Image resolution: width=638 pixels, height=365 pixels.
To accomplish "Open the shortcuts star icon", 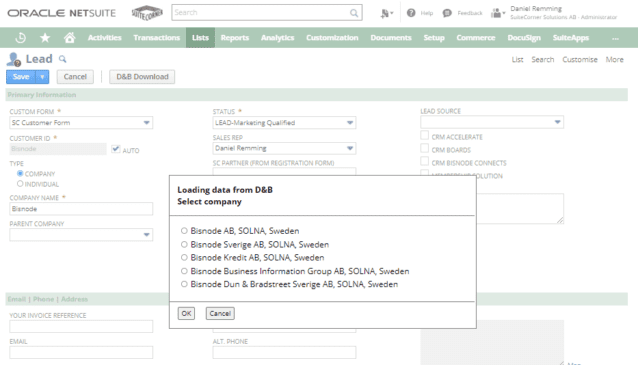I will [x=45, y=38].
